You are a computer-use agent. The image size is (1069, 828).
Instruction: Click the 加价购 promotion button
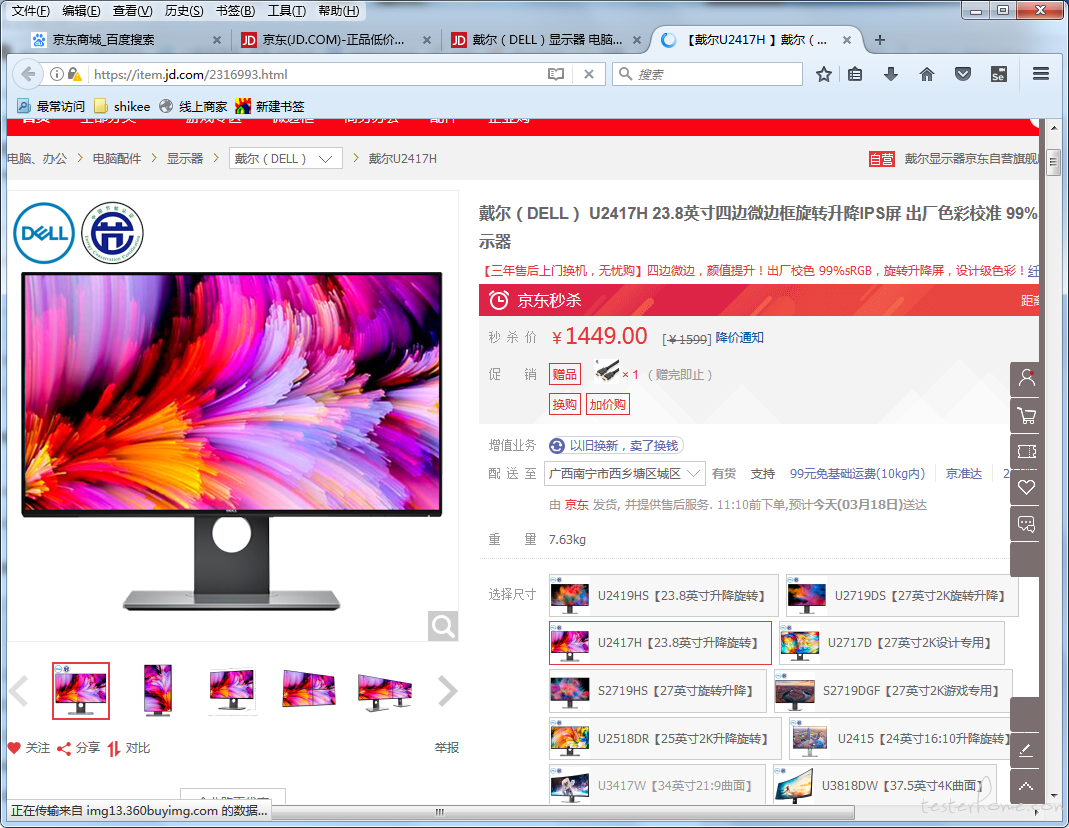tap(607, 404)
